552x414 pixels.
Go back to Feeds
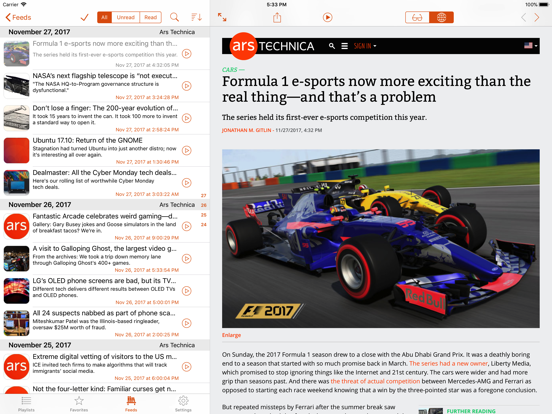[x=18, y=17]
